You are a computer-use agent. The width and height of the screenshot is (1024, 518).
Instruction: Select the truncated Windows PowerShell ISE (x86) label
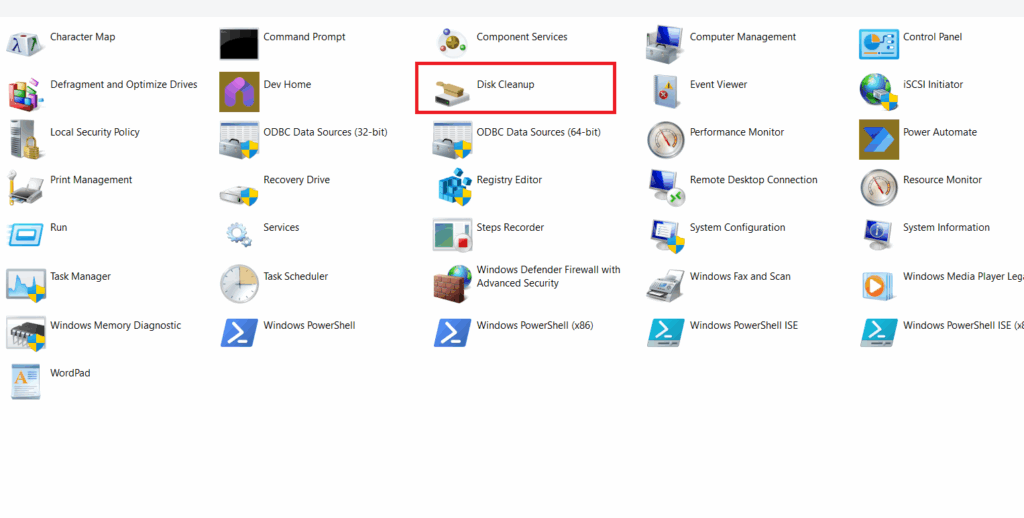click(963, 325)
